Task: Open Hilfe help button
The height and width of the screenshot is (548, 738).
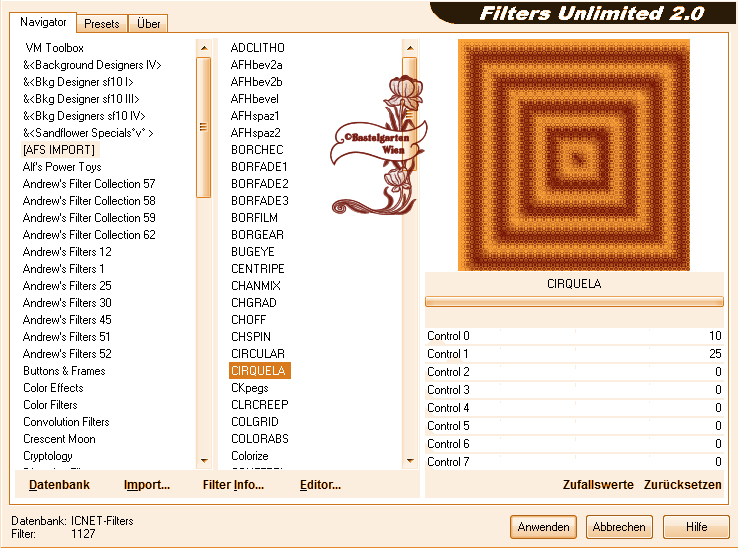Action: (x=696, y=527)
